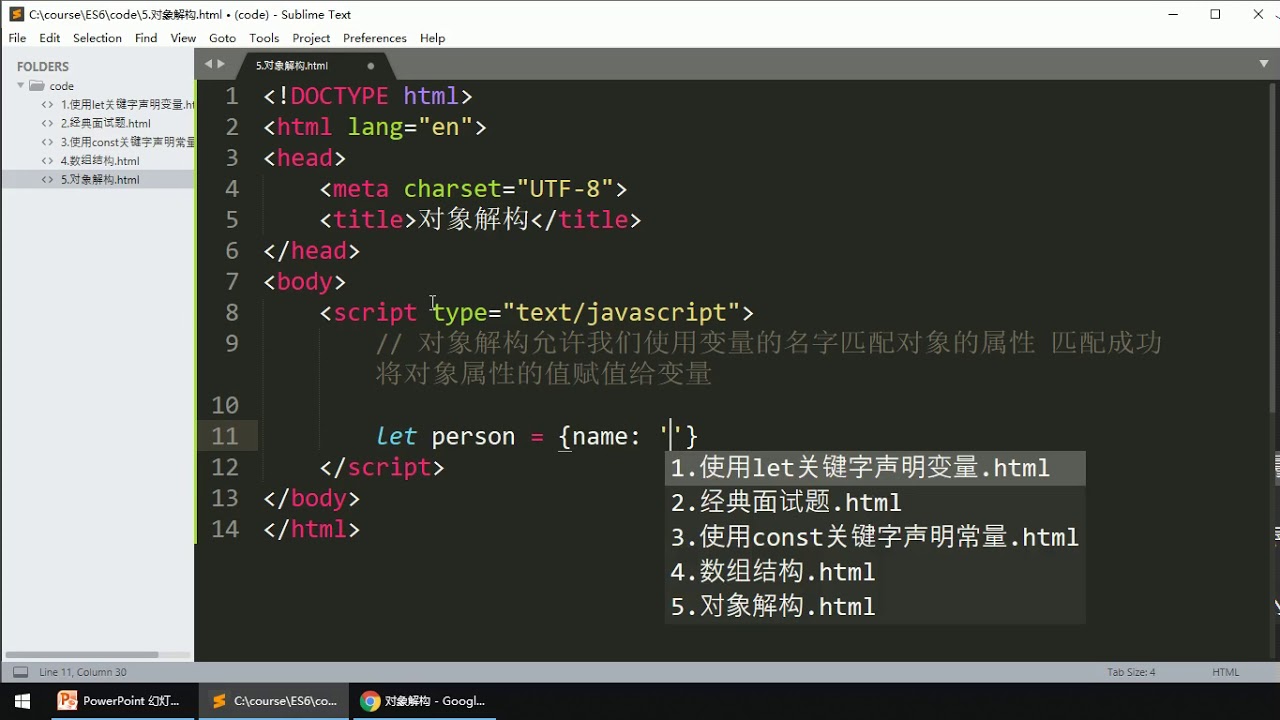1280x720 pixels.
Task: Open the Find menu
Action: [146, 38]
